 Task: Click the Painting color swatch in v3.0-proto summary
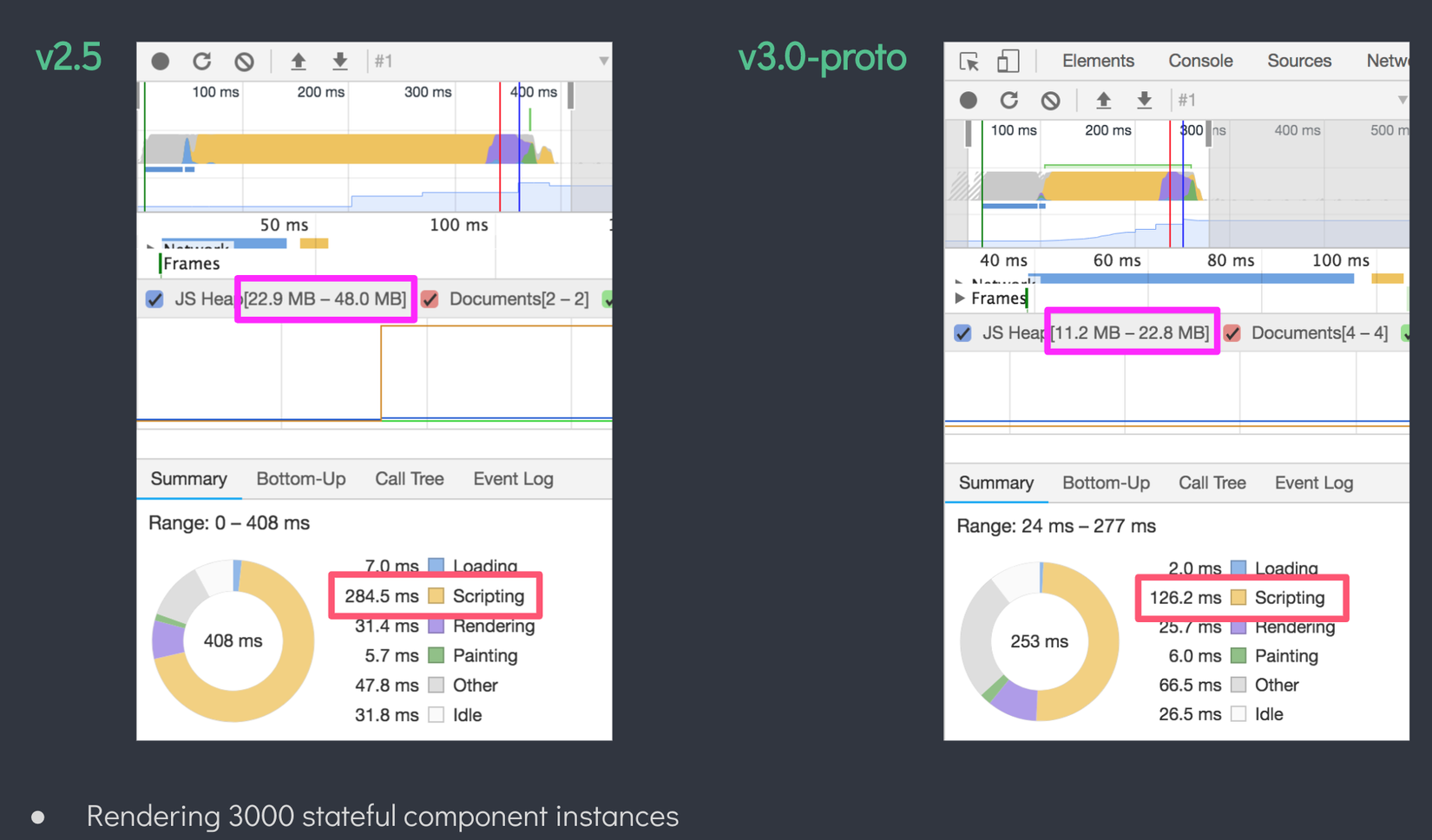pyautogui.click(x=1238, y=656)
